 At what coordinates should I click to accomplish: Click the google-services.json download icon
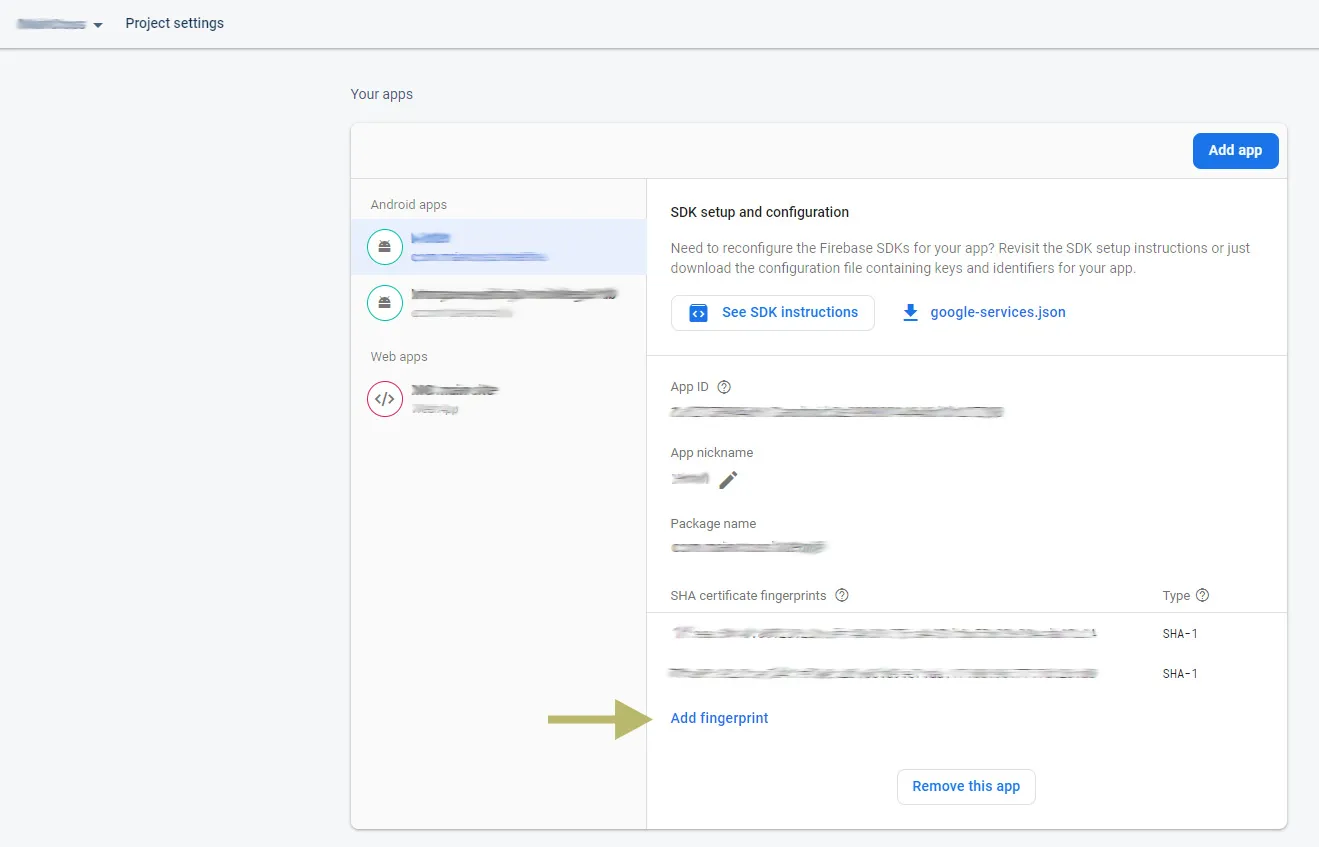(910, 312)
